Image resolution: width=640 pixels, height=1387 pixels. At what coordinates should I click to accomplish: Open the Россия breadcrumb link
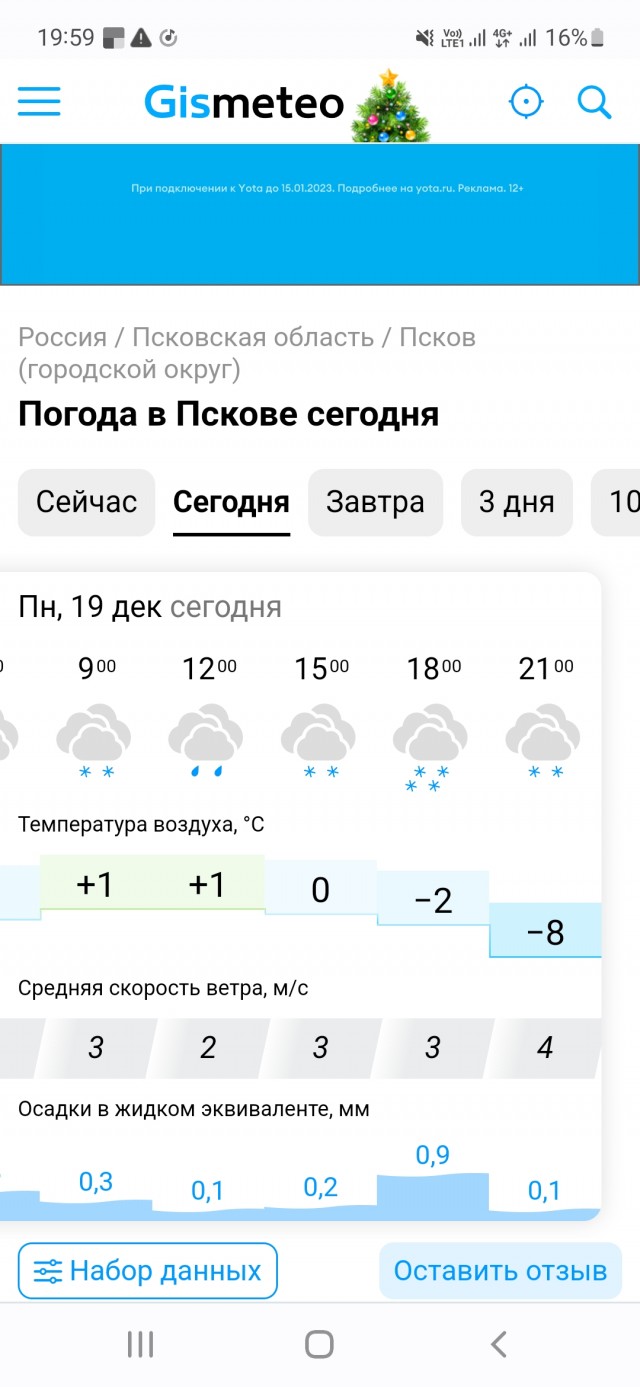click(x=62, y=337)
